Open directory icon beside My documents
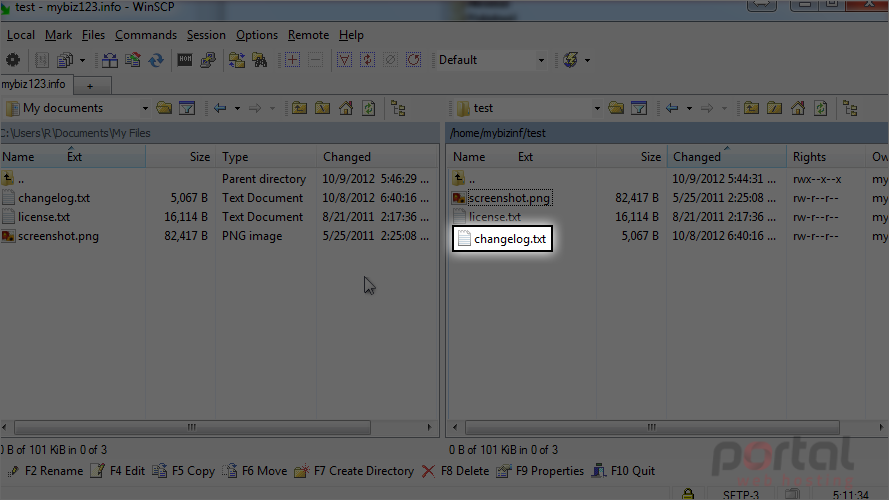 coord(164,108)
